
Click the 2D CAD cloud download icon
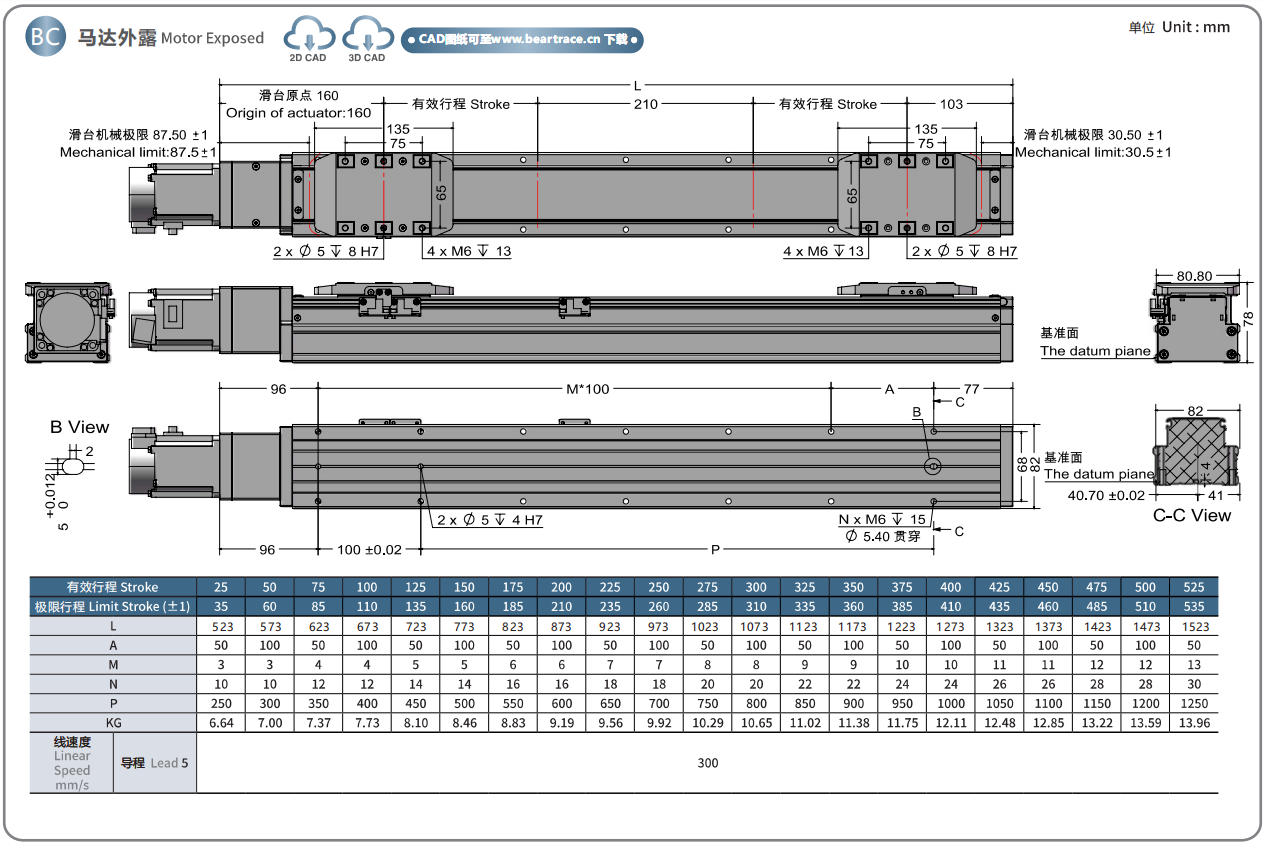(308, 36)
